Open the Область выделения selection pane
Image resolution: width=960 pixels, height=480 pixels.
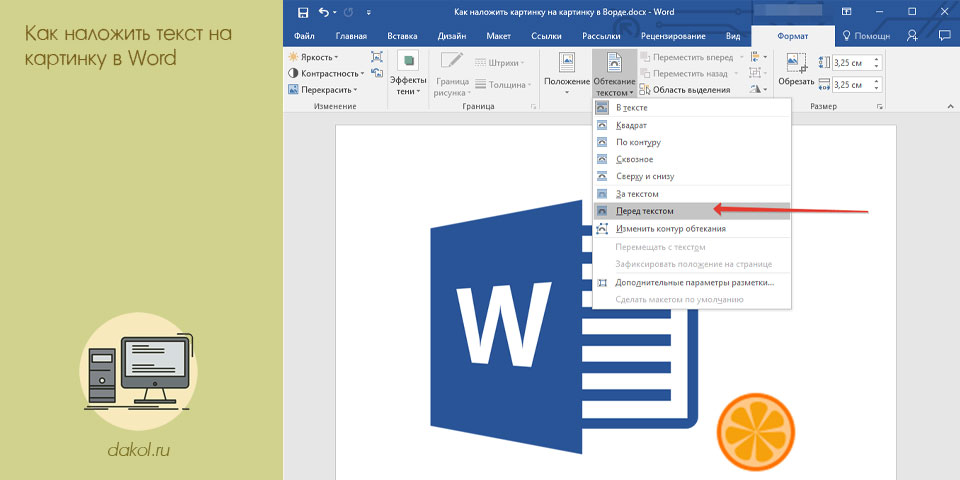click(685, 90)
